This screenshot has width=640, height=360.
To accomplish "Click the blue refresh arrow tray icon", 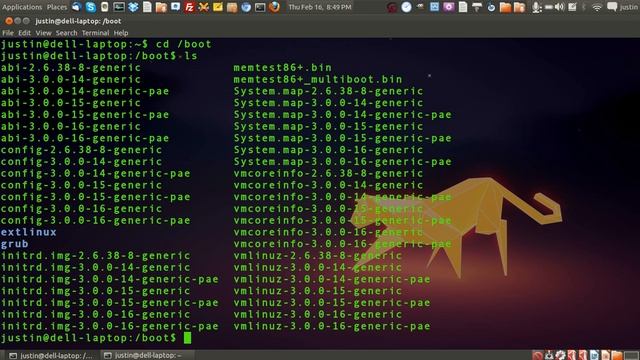I will tap(491, 7).
